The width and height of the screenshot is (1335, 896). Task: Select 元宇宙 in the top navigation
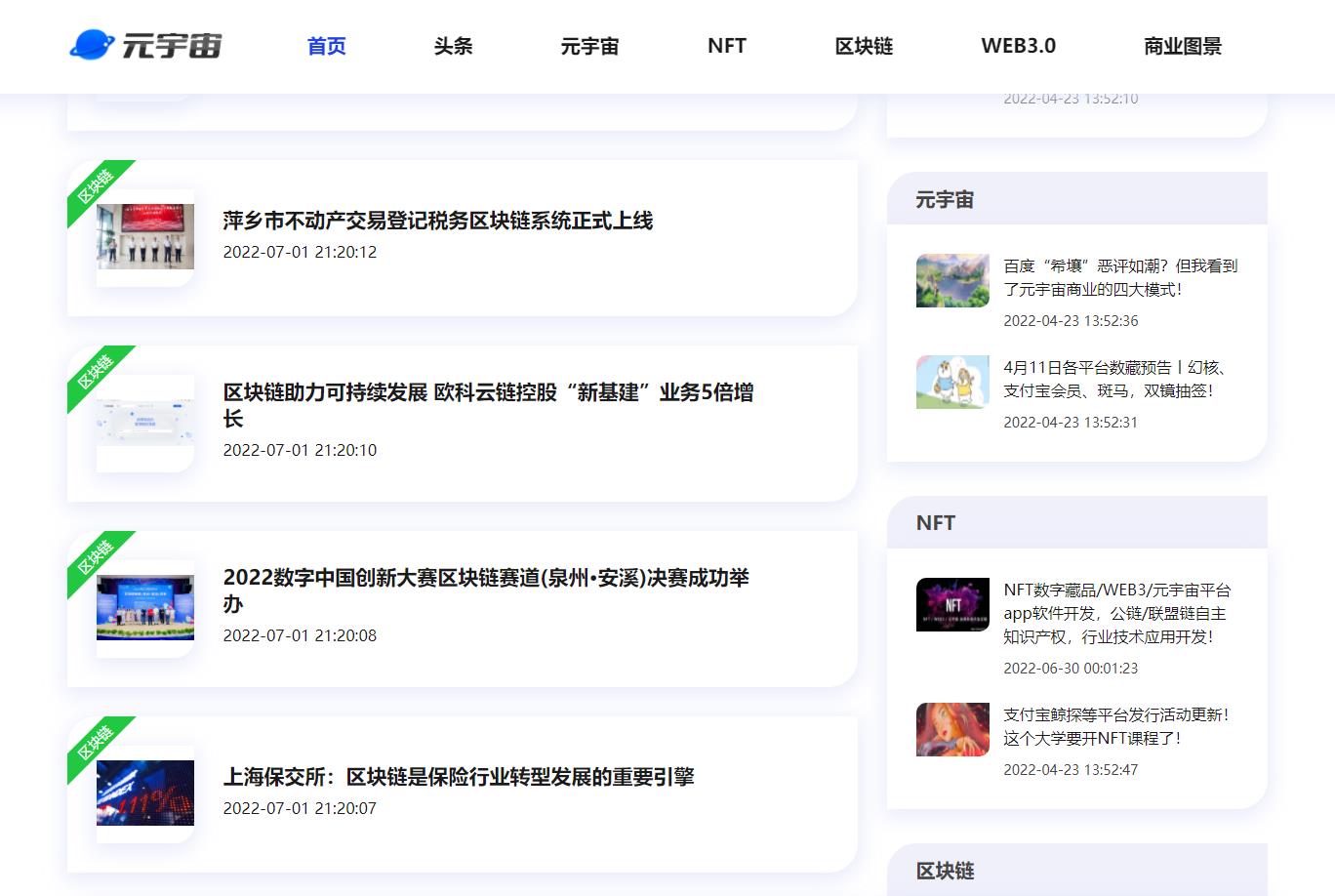[x=589, y=46]
